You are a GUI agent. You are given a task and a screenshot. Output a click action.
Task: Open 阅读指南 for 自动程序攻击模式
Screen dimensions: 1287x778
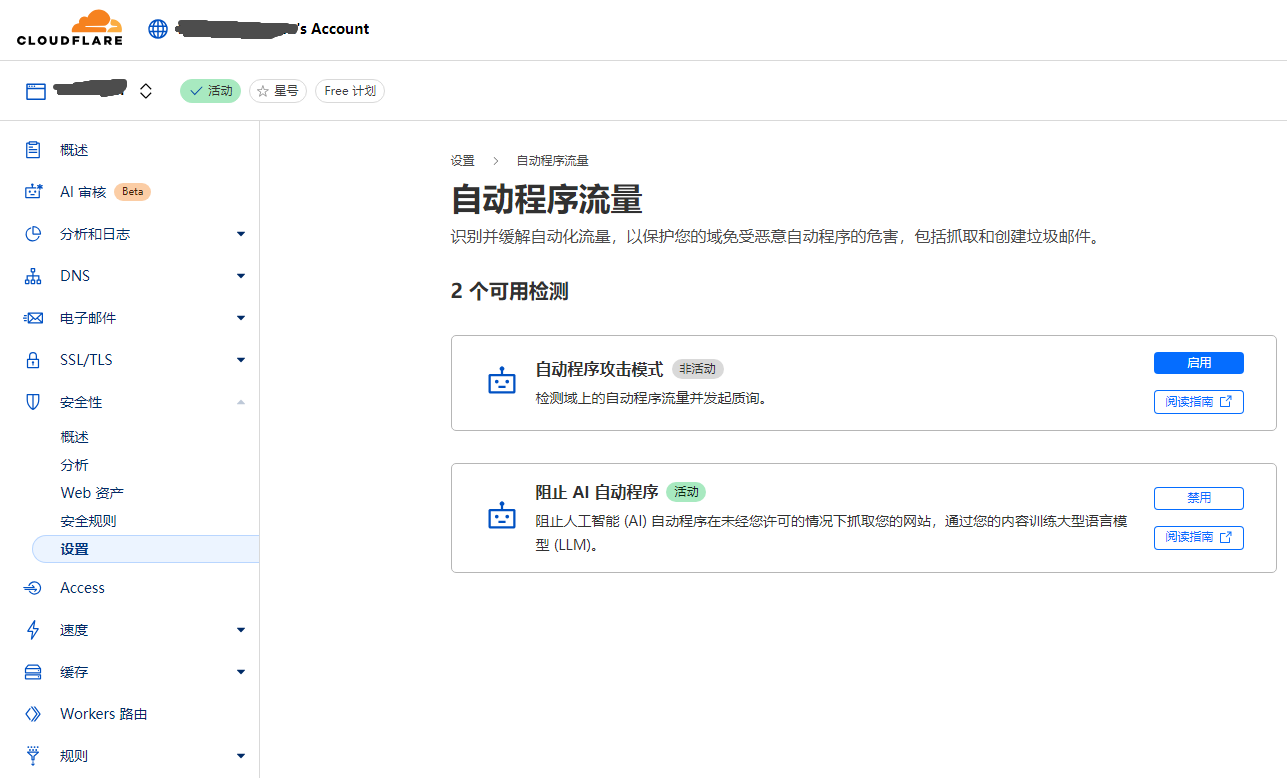[1198, 402]
